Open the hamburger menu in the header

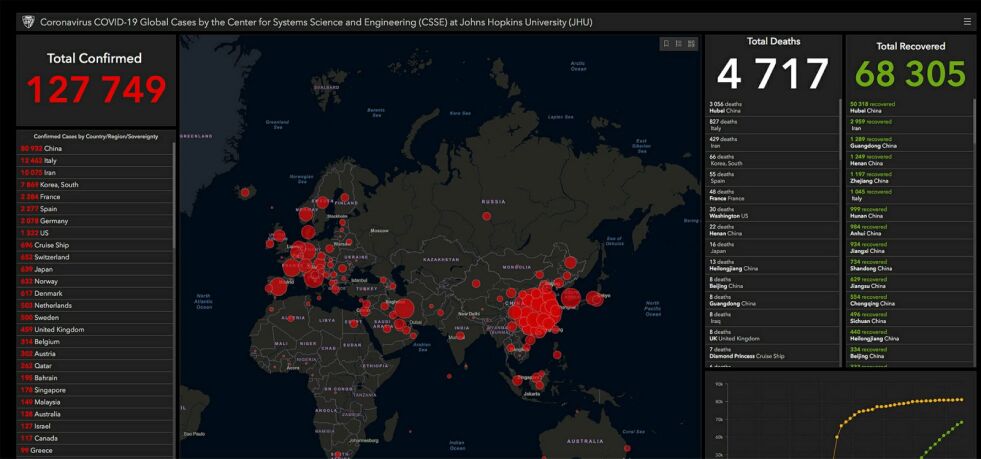pos(967,22)
